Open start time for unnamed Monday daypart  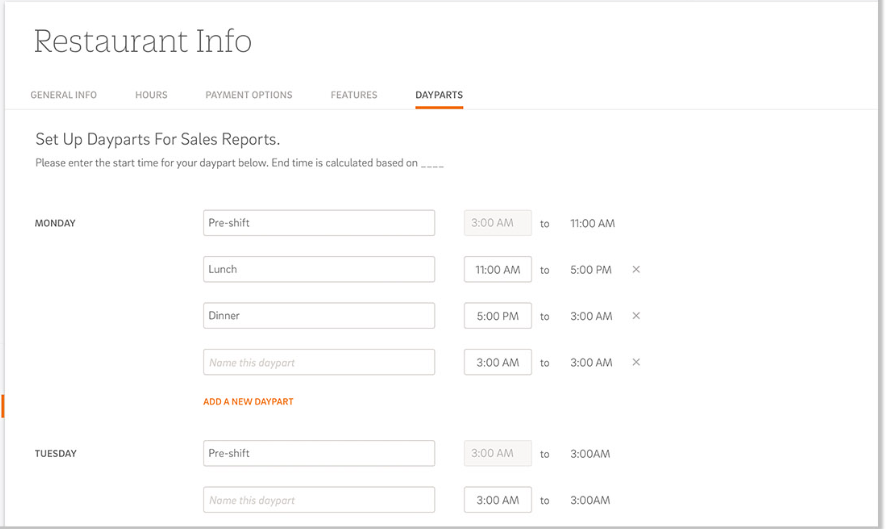(497, 362)
